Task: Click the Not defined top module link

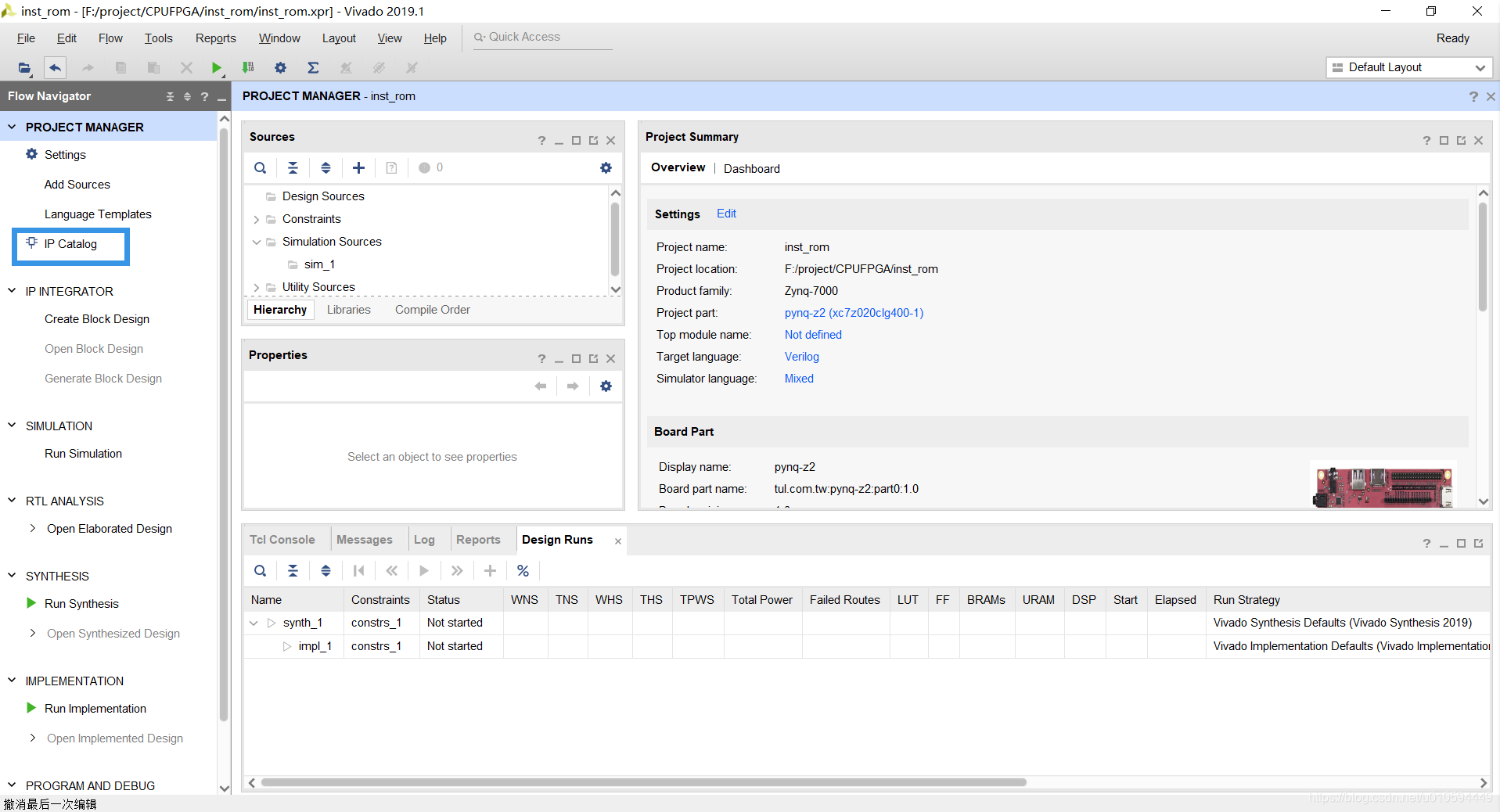Action: pyautogui.click(x=813, y=335)
